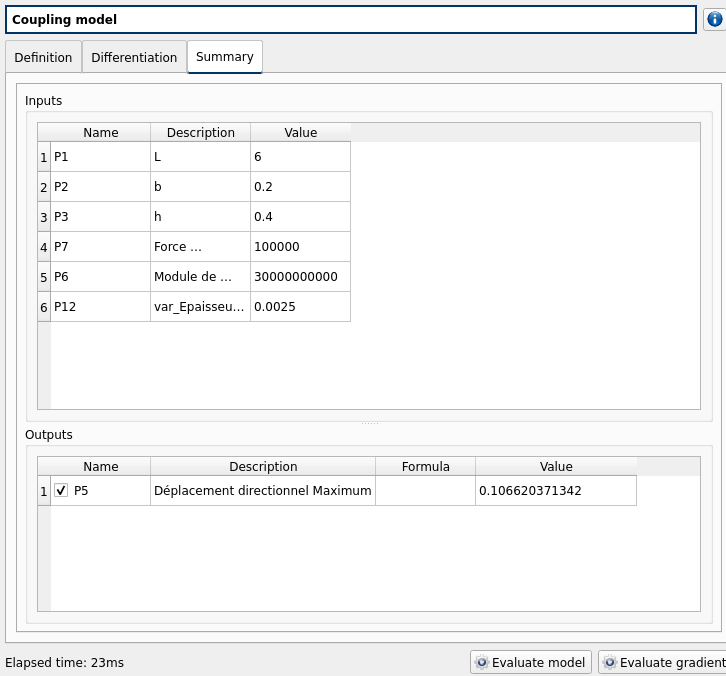Viewport: 726px width, 676px height.
Task: Click the outputs Formula column header
Action: click(425, 467)
